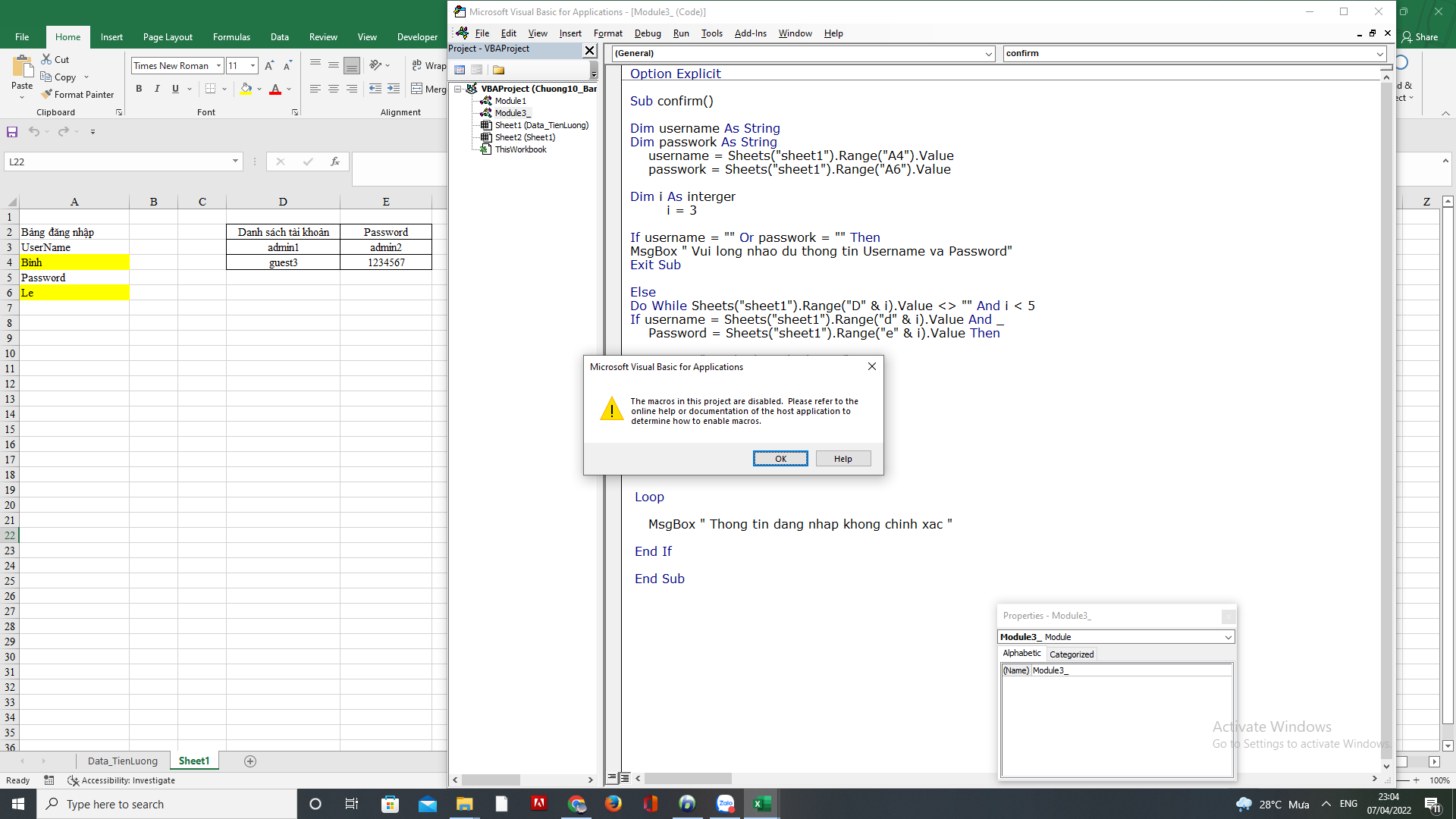
Task: Open the (General) object dropdown
Action: [989, 54]
